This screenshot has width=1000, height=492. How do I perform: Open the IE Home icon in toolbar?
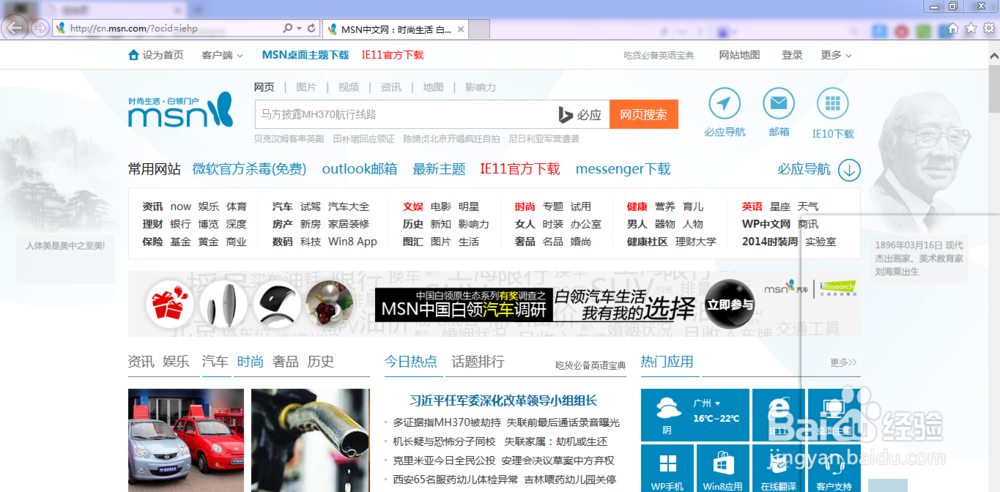(x=953, y=28)
